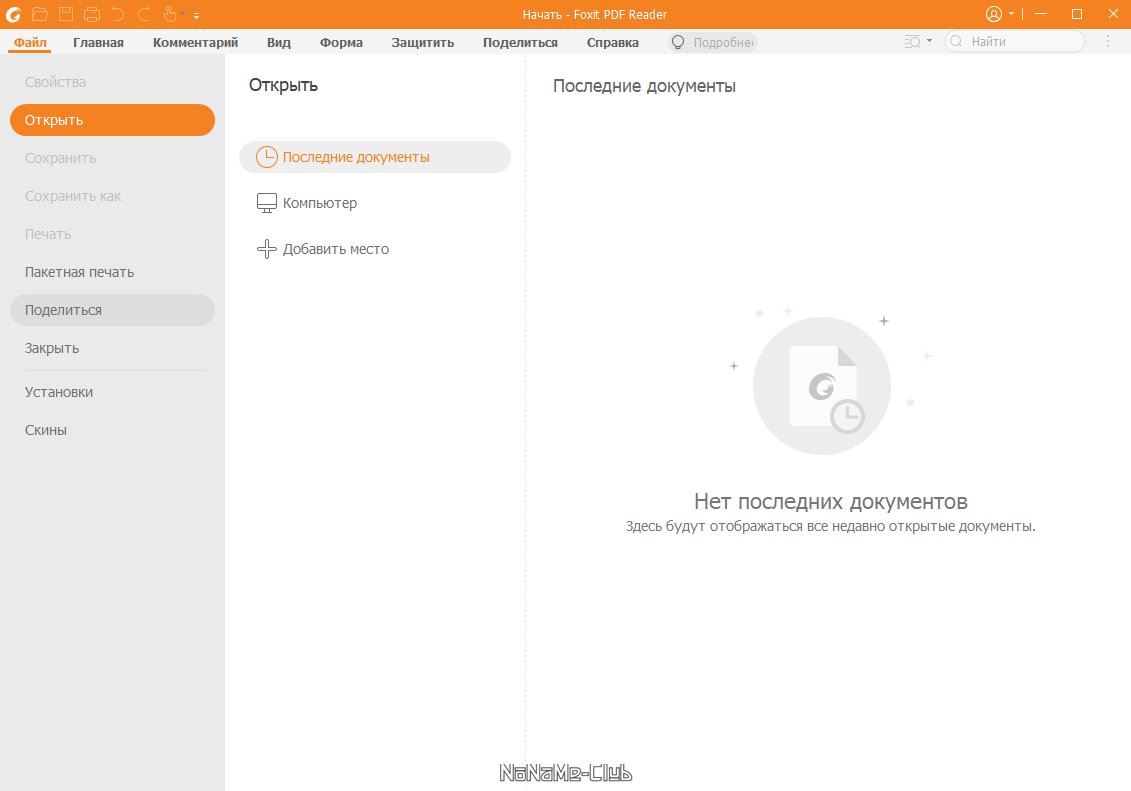Image resolution: width=1131 pixels, height=791 pixels.
Task: Click the save floppy disk icon
Action: (x=66, y=14)
